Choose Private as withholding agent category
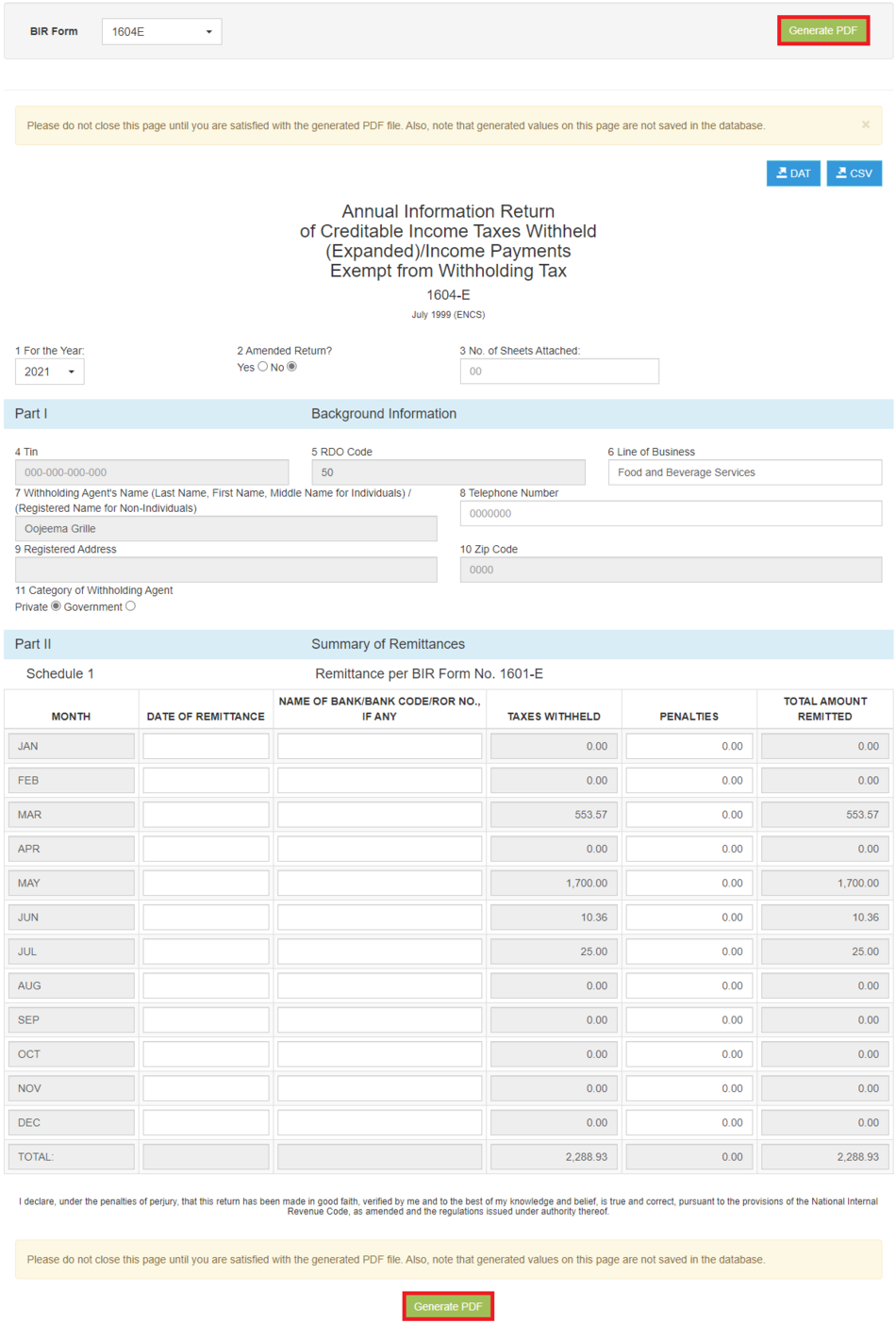This screenshot has width=896, height=1340. pos(58,606)
